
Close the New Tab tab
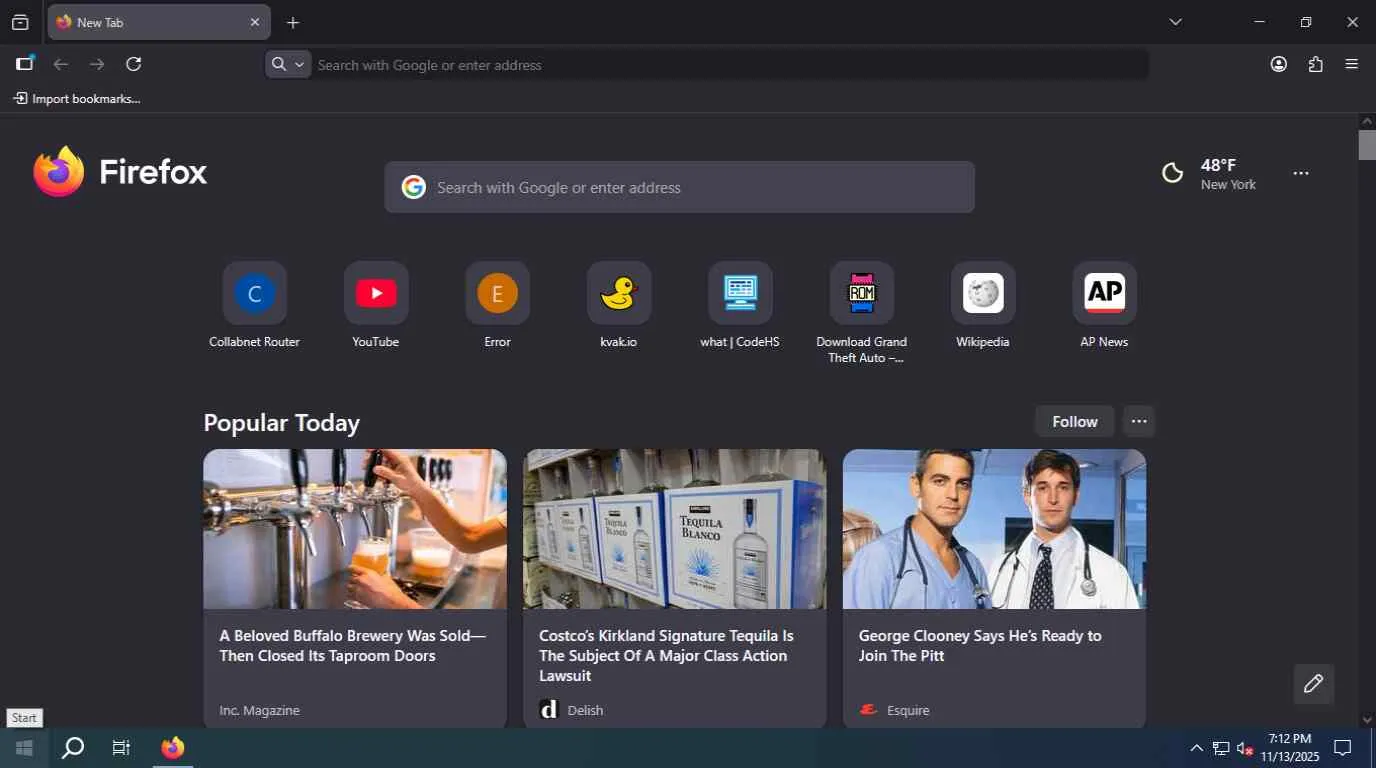coord(255,22)
